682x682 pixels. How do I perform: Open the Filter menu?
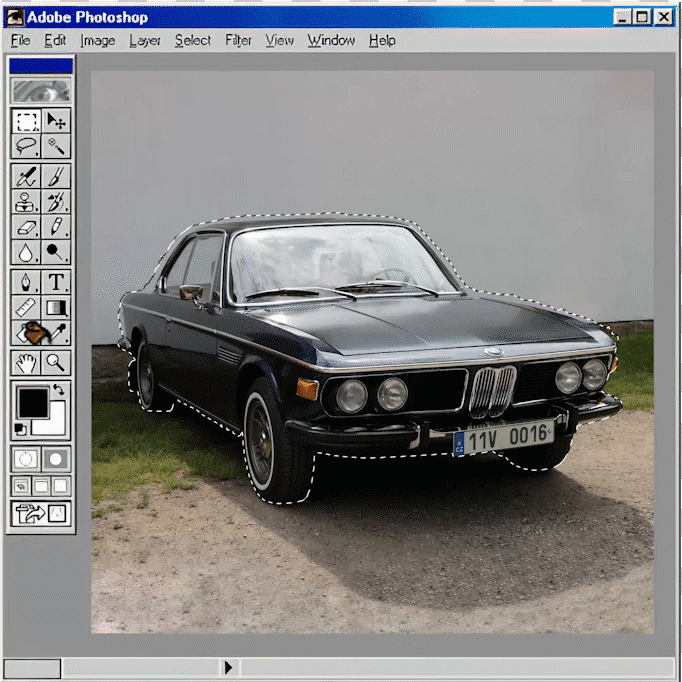tap(238, 40)
